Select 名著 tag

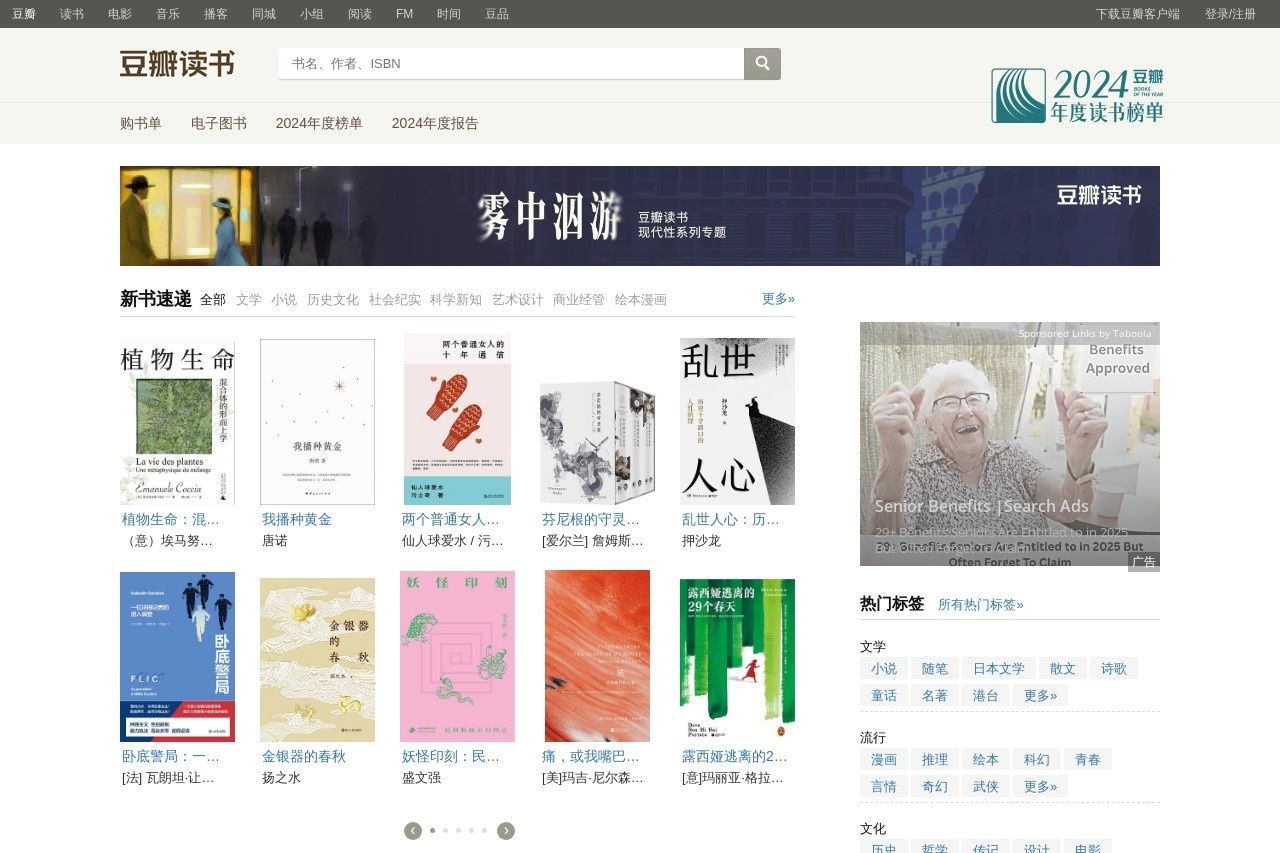935,695
